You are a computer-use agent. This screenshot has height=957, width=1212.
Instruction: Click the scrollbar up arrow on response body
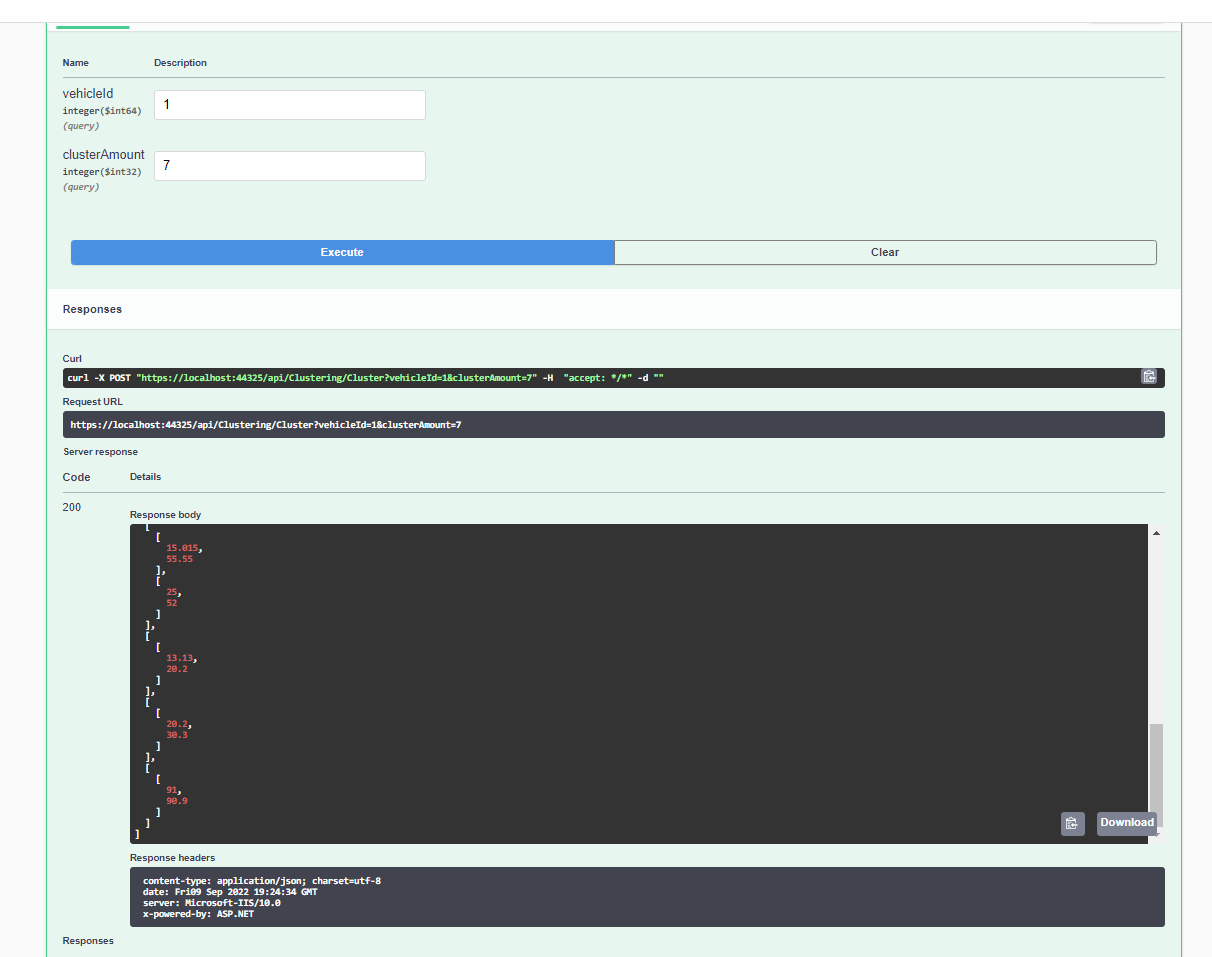click(1156, 532)
